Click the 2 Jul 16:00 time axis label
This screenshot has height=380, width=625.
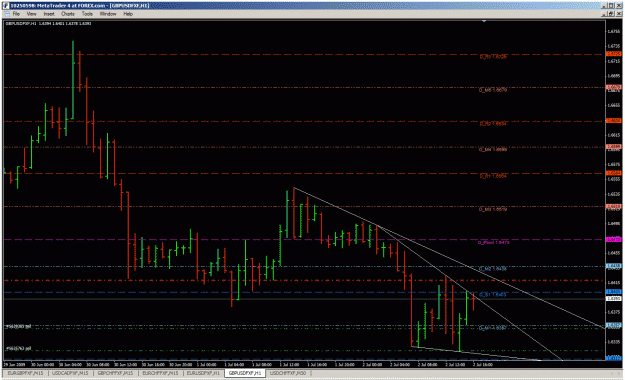(483, 364)
